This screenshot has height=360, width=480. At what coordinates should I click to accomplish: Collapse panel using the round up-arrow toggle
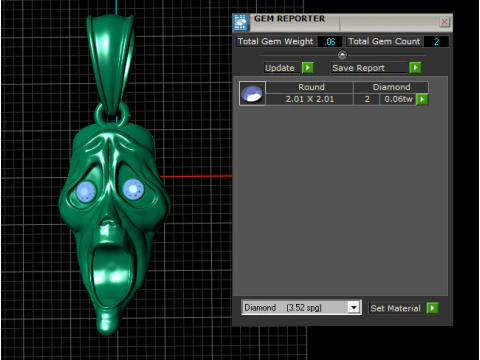coord(342,54)
